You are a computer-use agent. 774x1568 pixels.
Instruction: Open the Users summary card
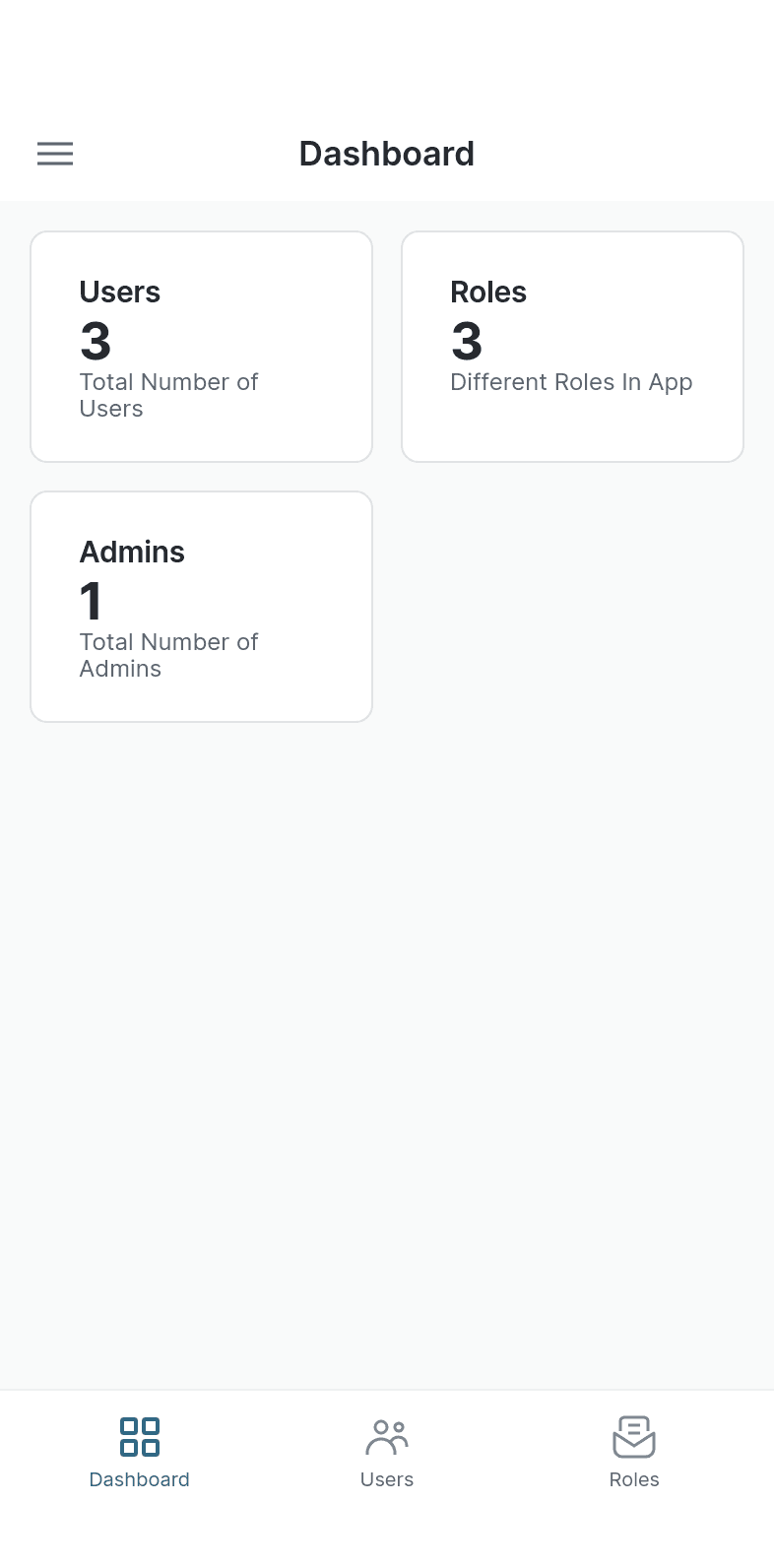pyautogui.click(x=202, y=347)
